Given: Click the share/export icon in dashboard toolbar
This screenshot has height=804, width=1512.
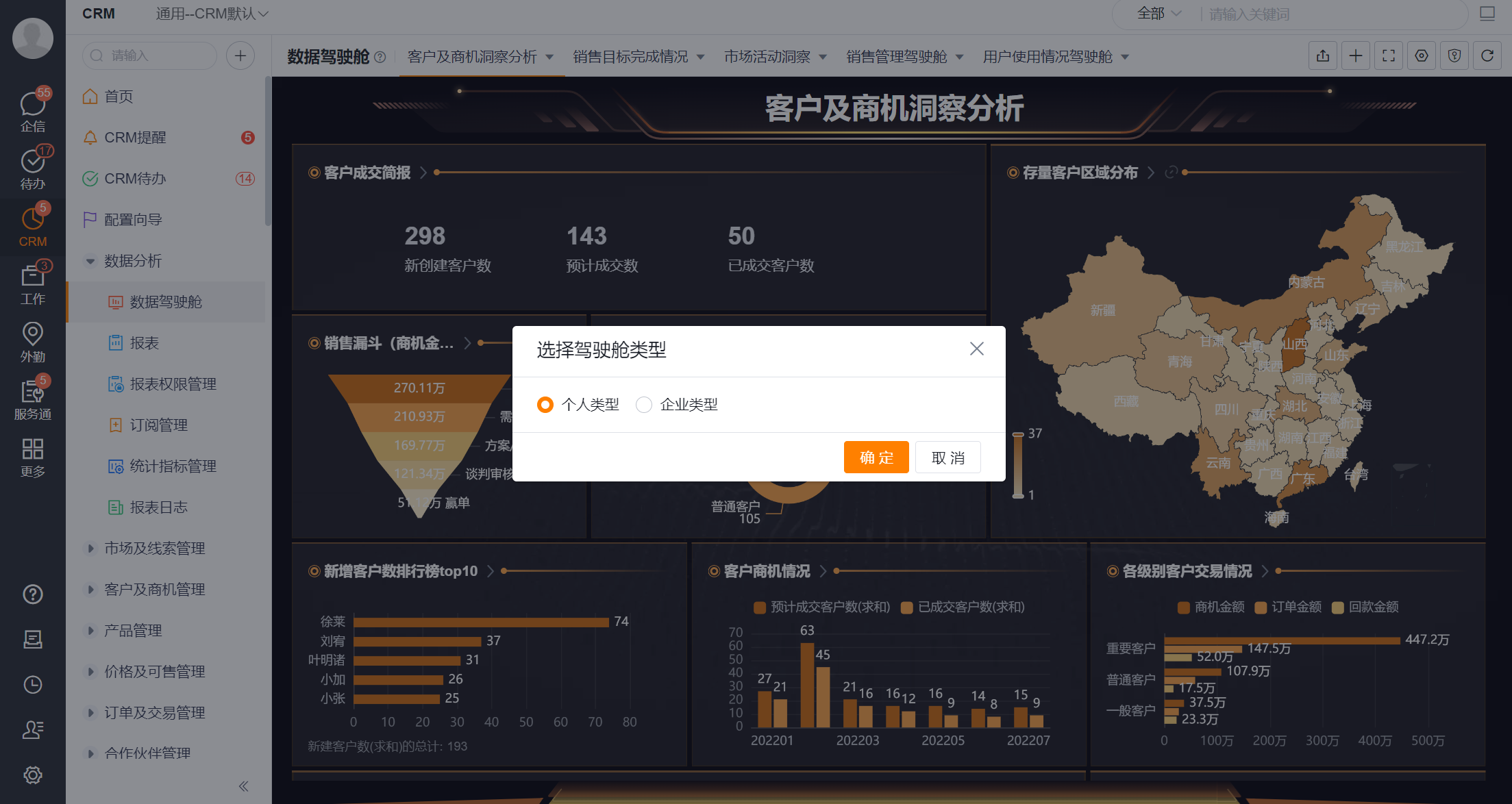Looking at the screenshot, I should point(1323,56).
